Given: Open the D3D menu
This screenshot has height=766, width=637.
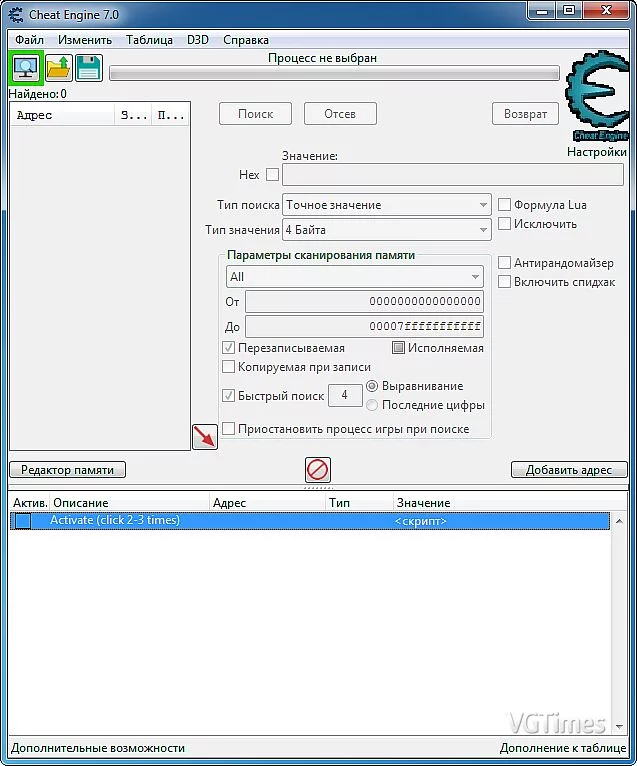Looking at the screenshot, I should click(198, 40).
